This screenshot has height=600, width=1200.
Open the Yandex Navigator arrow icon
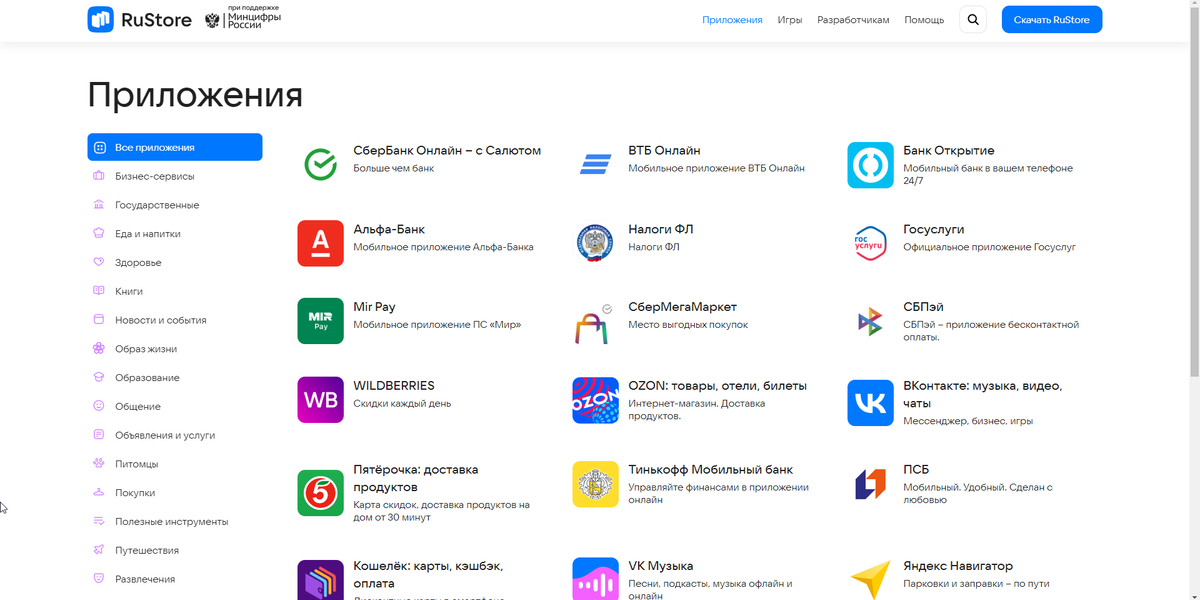point(870,578)
